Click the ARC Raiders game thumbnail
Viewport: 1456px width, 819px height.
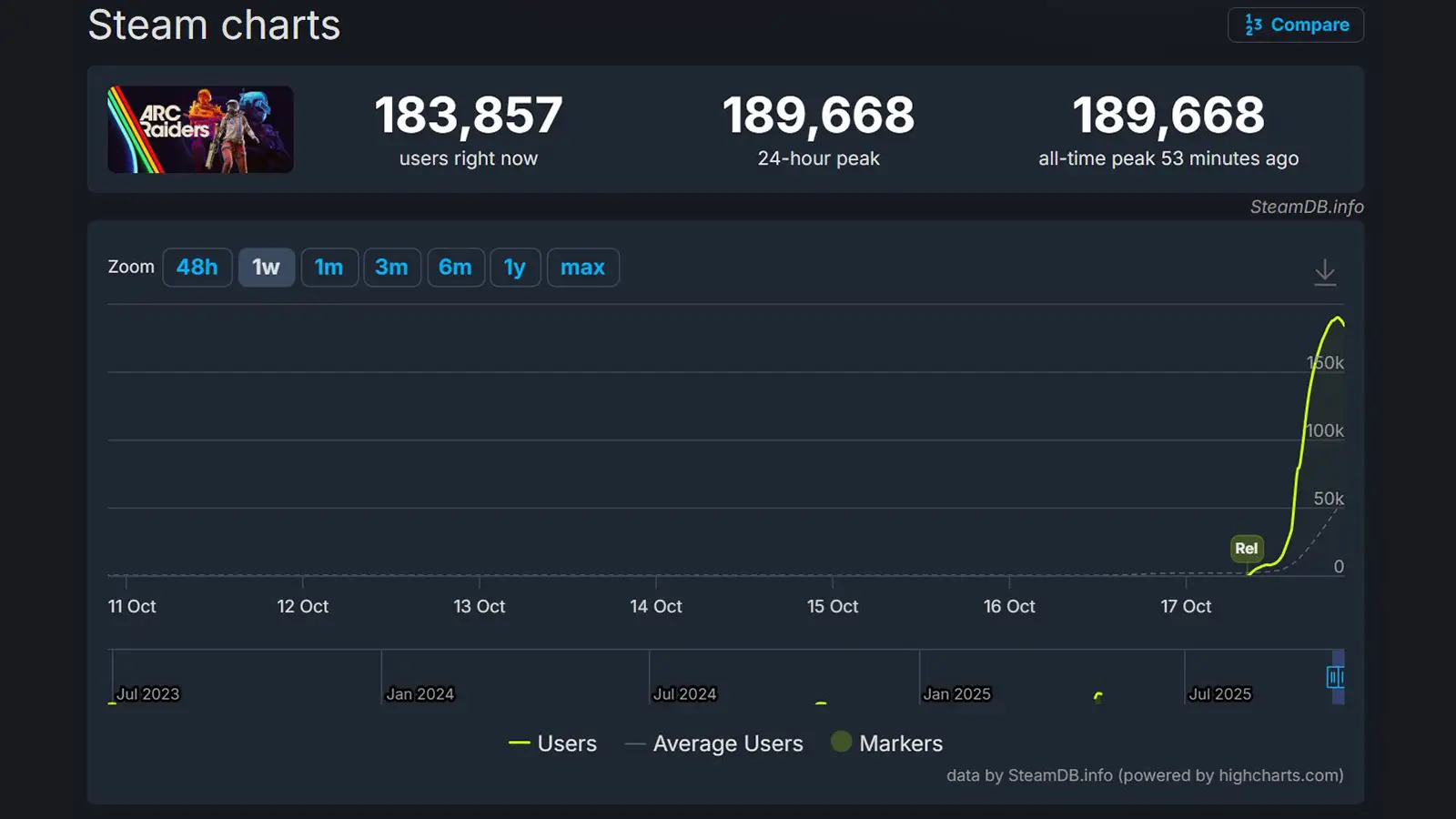pyautogui.click(x=200, y=129)
